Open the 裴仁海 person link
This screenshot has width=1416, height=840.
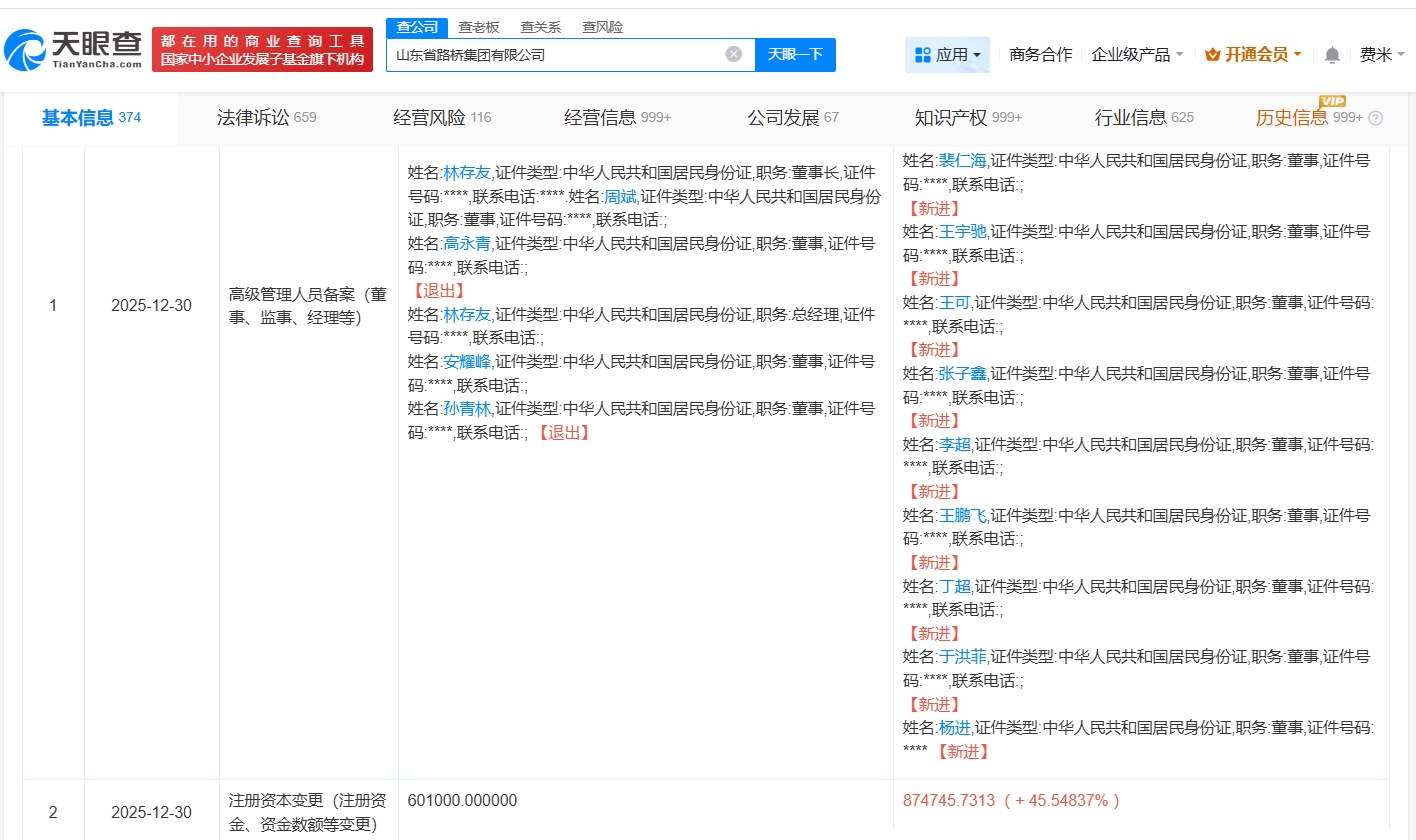pyautogui.click(x=962, y=160)
